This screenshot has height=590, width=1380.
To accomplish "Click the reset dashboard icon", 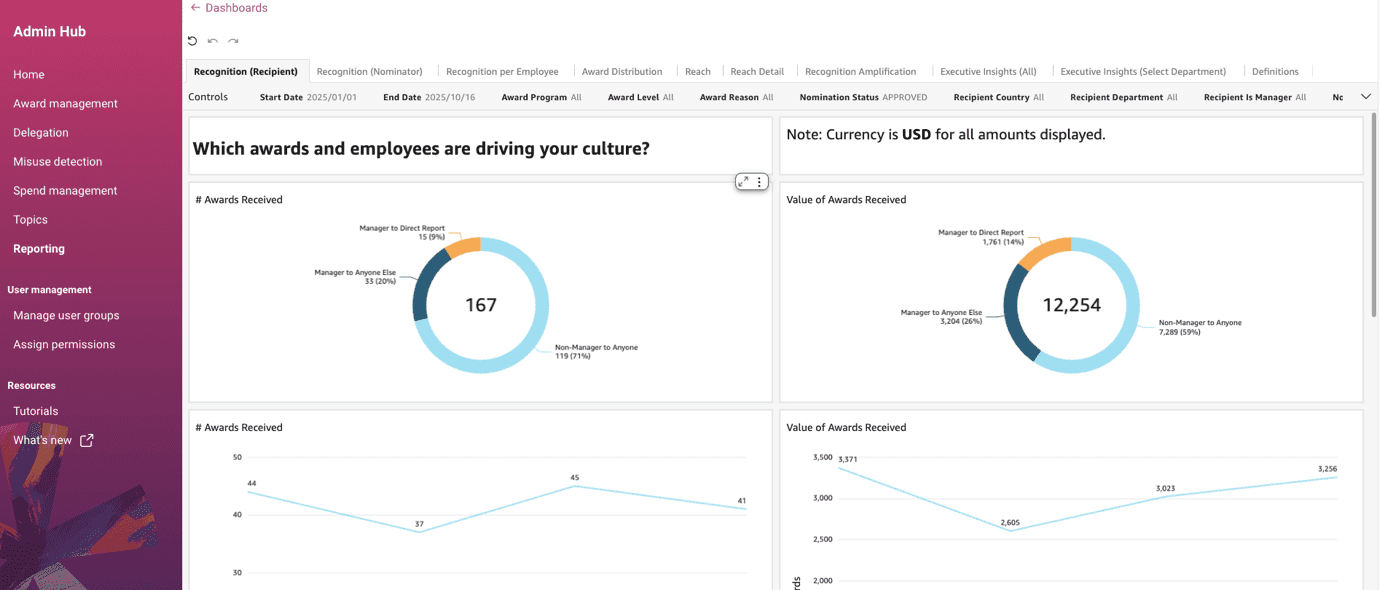I will pos(192,41).
